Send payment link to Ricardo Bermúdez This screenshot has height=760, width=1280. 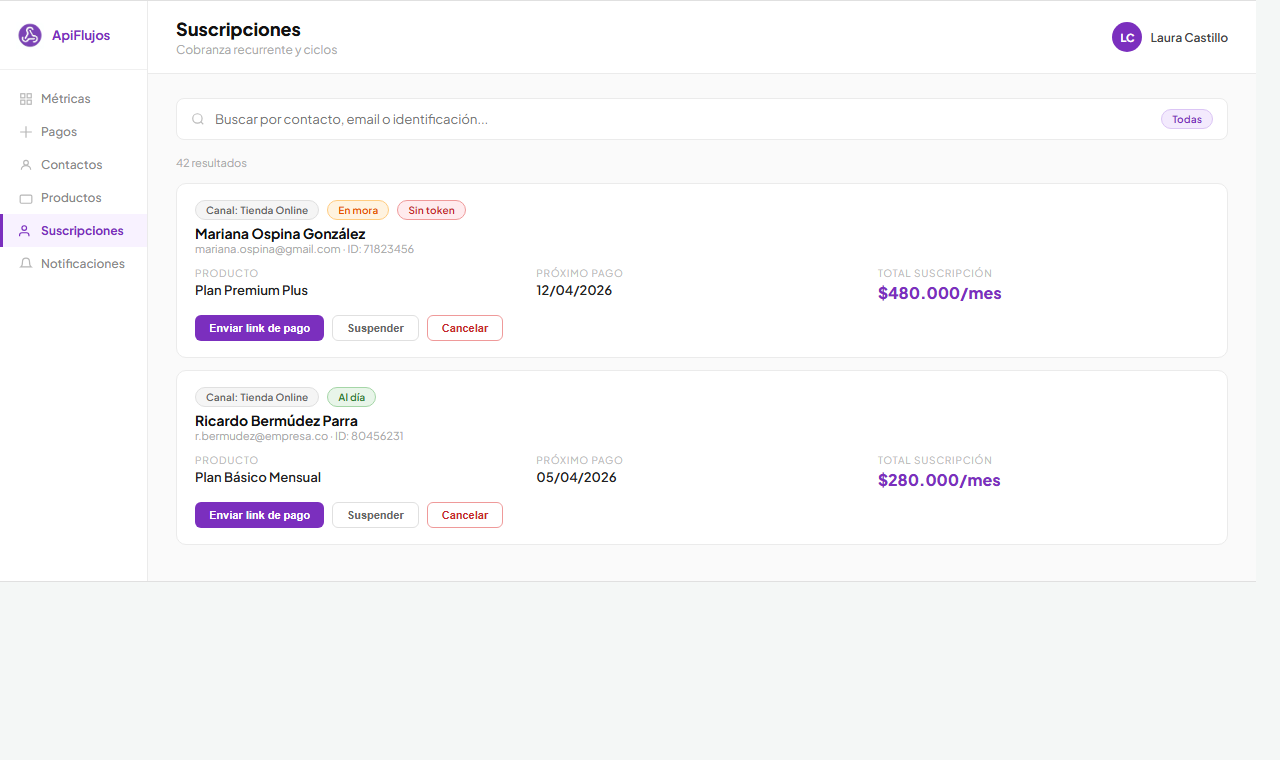(x=259, y=515)
